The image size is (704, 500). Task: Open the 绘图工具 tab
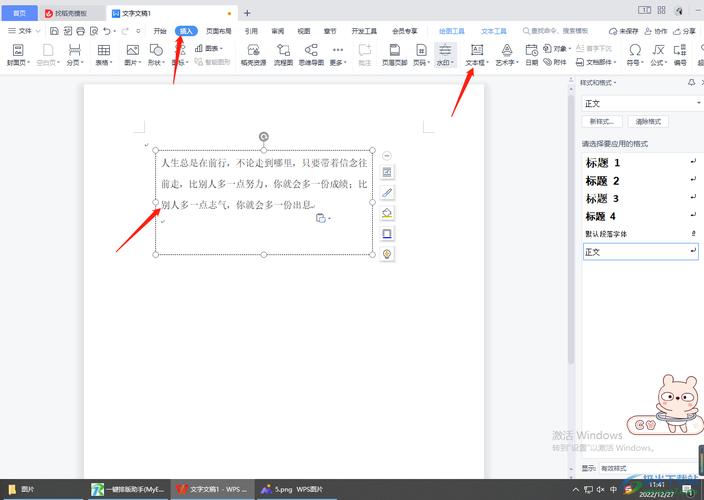point(452,31)
